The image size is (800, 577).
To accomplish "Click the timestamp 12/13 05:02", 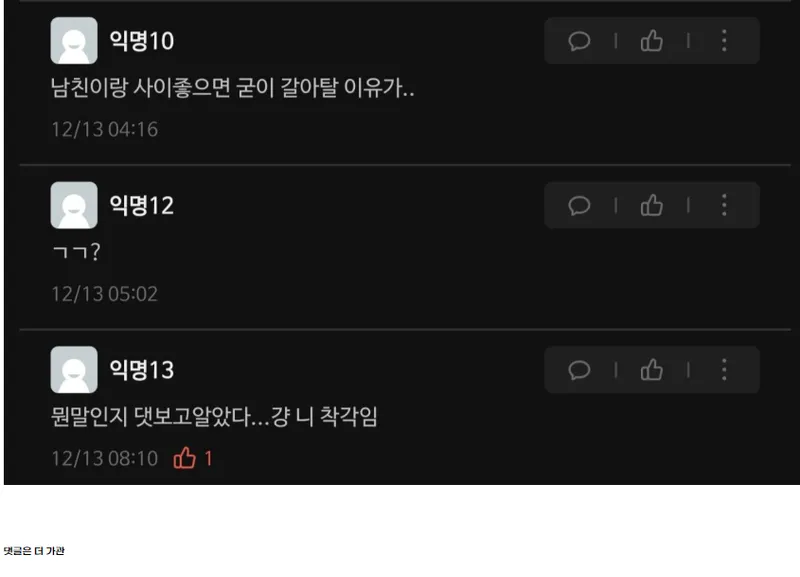I will click(x=105, y=294).
